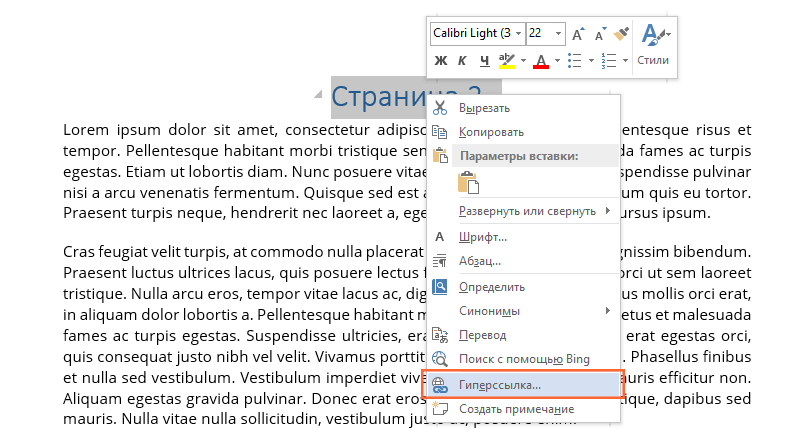Click the comment icon beside Создать примечание

click(x=440, y=408)
